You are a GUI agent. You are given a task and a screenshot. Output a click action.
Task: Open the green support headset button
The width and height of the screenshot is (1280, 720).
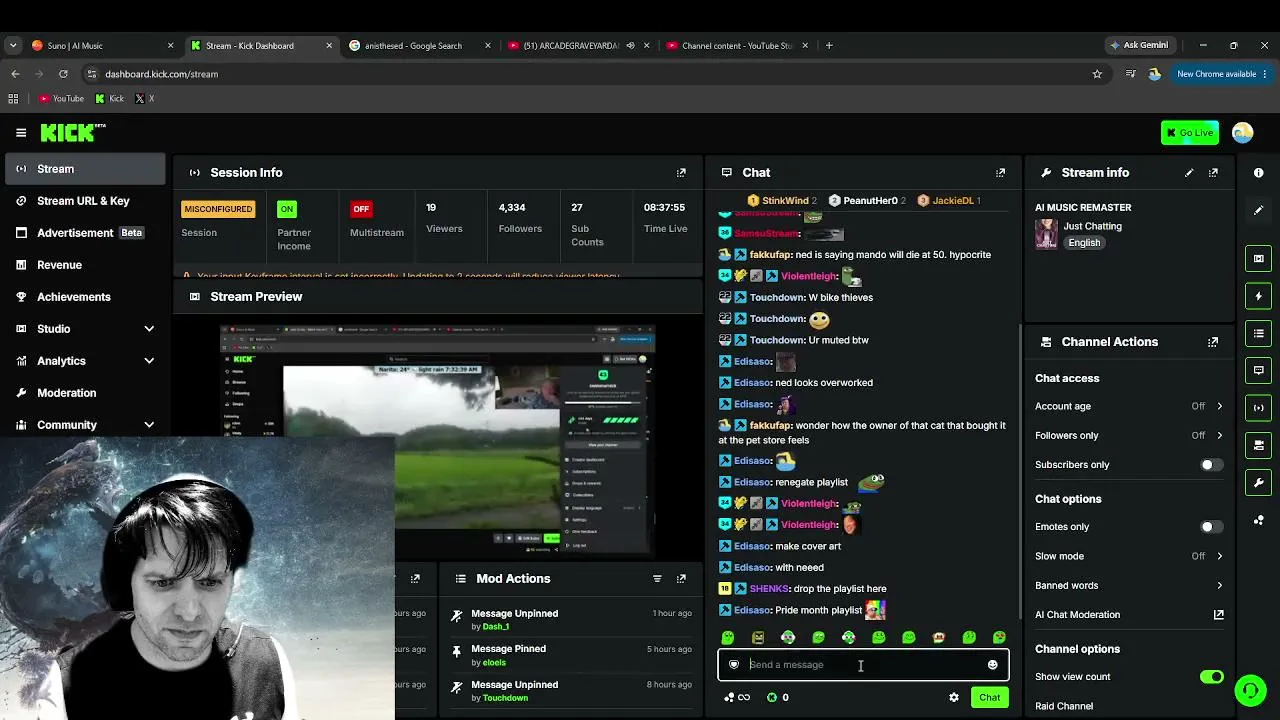coord(1250,690)
